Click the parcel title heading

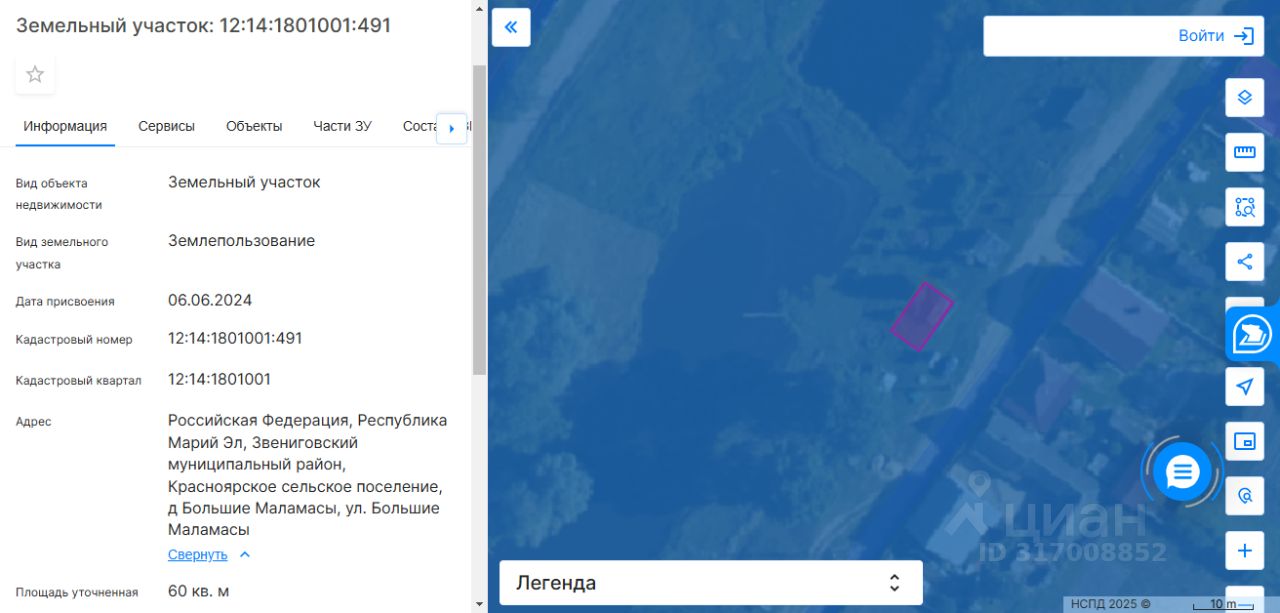click(203, 26)
